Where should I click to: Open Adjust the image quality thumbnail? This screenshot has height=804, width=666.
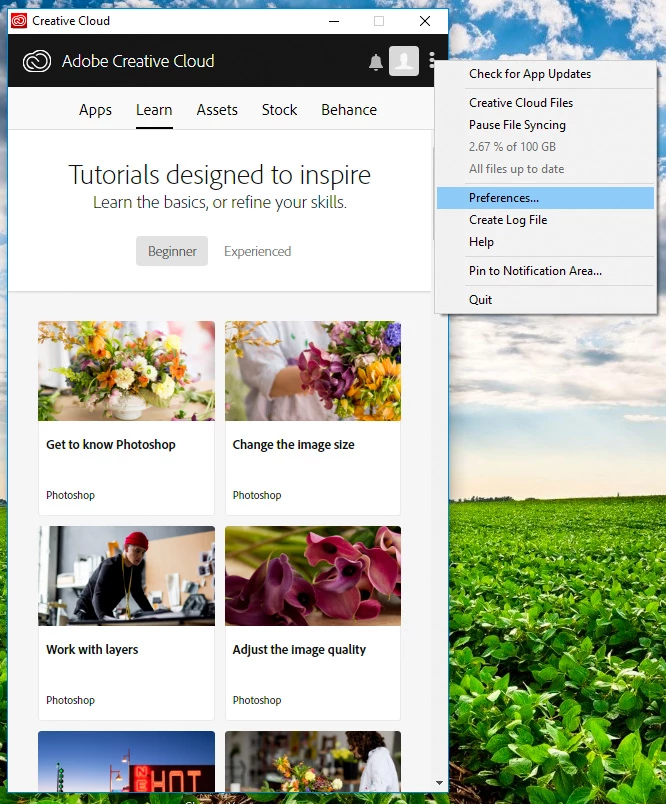tap(313, 576)
